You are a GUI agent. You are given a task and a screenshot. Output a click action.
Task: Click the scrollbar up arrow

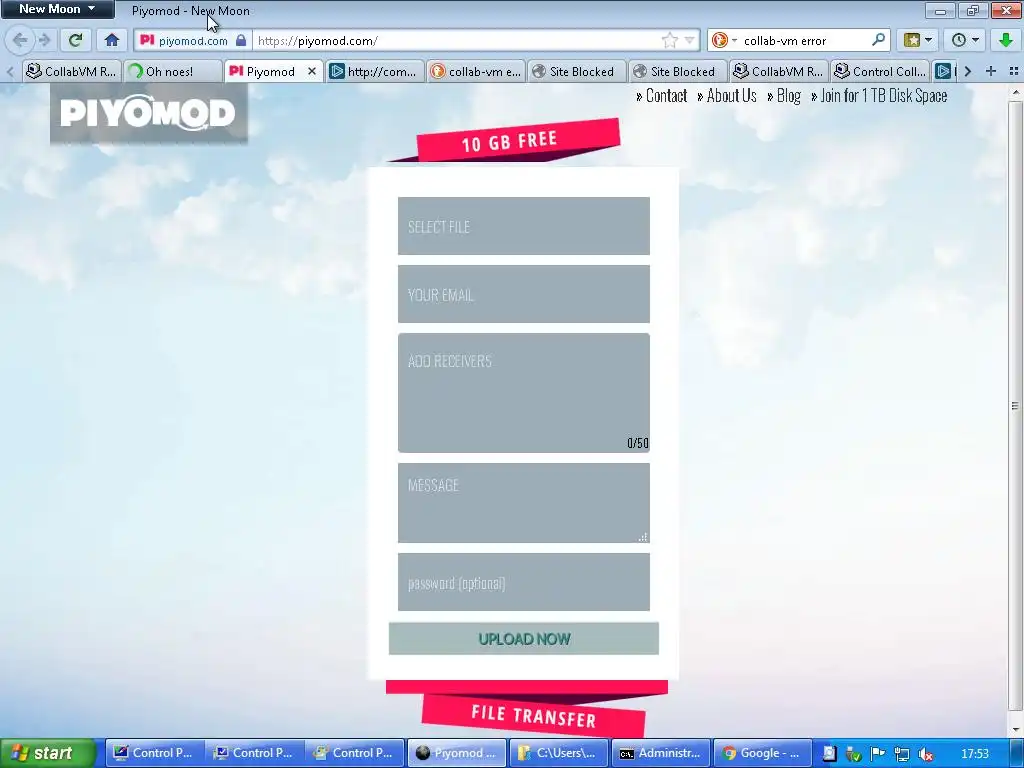click(1015, 93)
